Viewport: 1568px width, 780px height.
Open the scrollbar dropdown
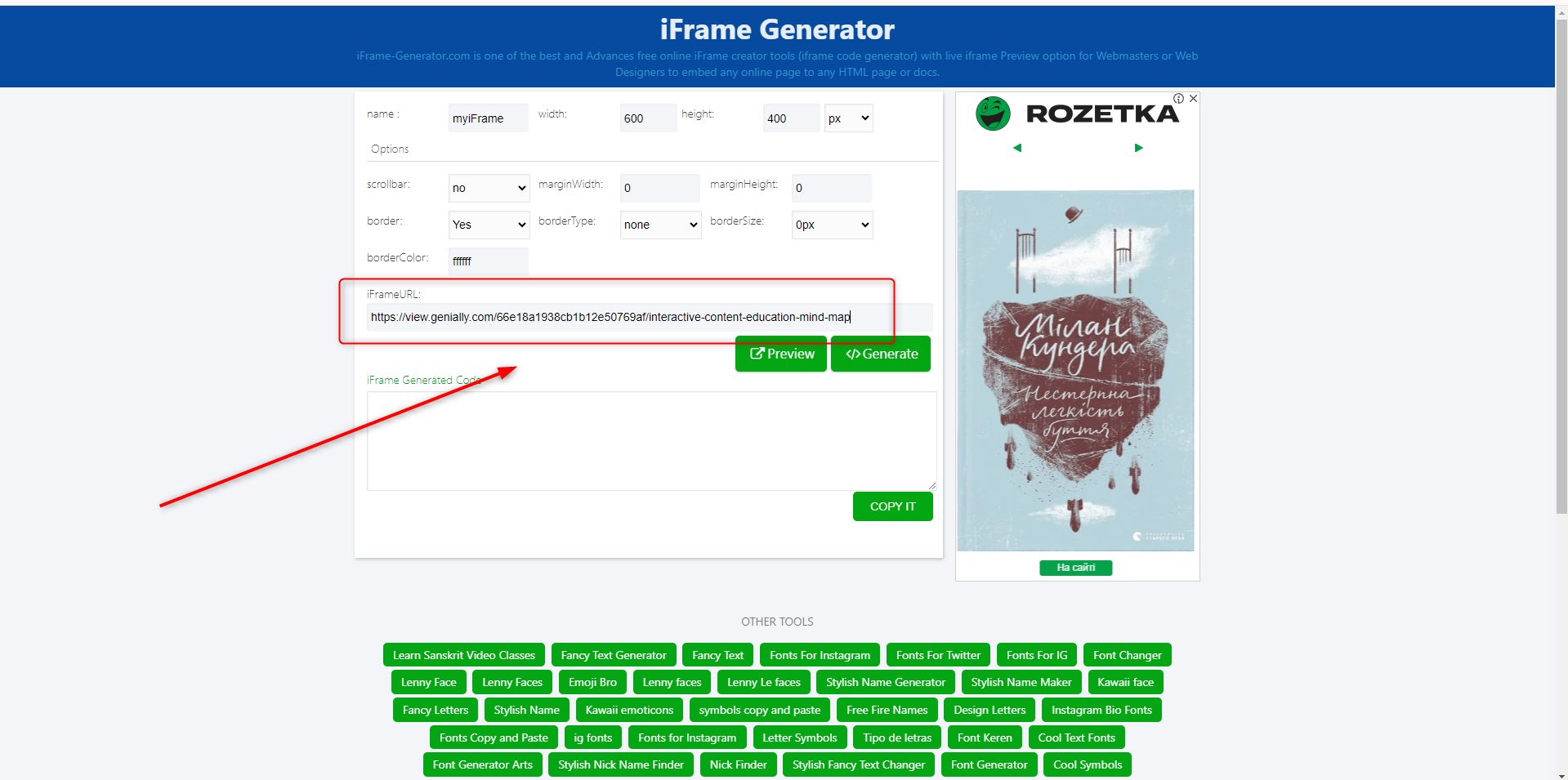(489, 188)
